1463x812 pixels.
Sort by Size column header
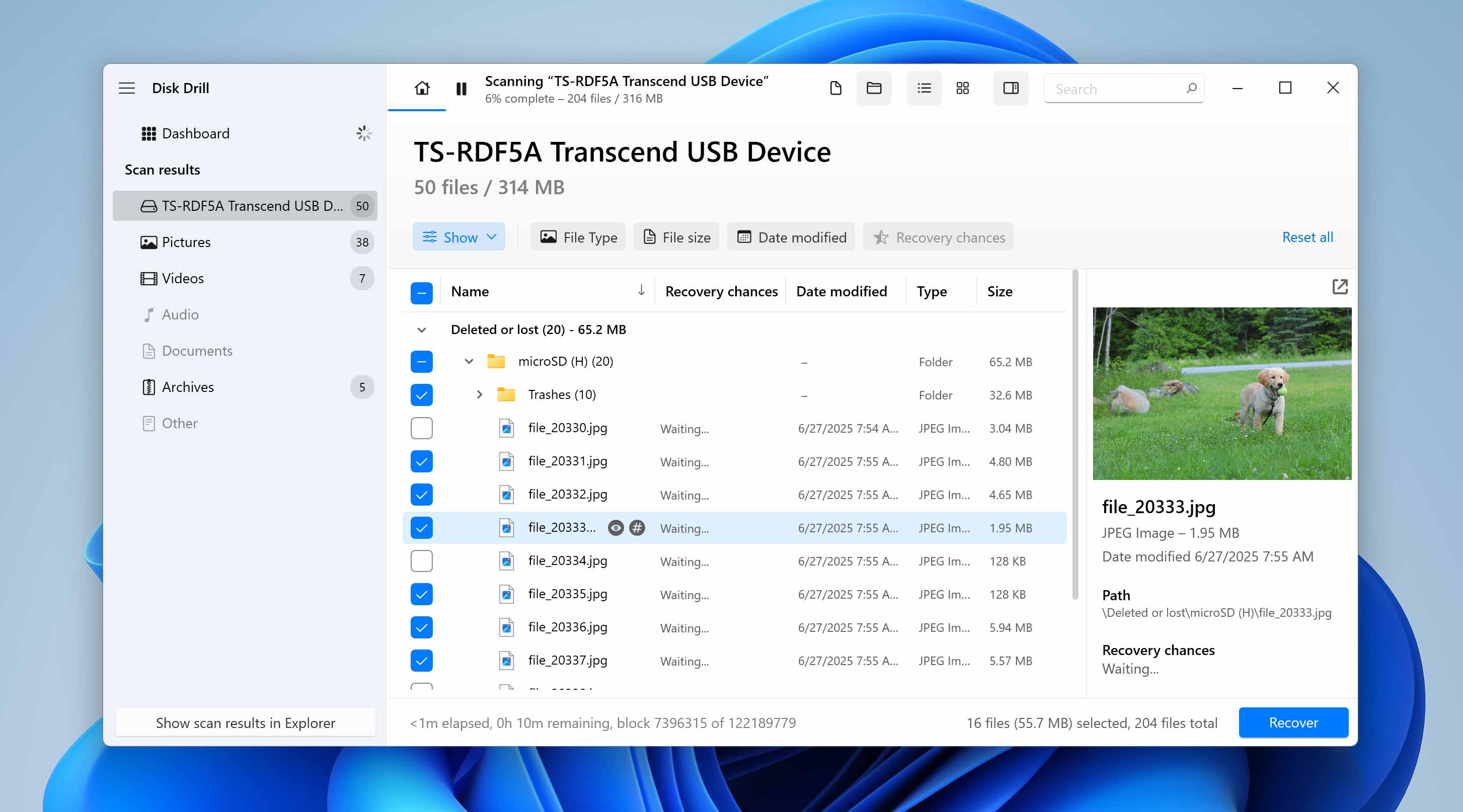tap(999, 291)
